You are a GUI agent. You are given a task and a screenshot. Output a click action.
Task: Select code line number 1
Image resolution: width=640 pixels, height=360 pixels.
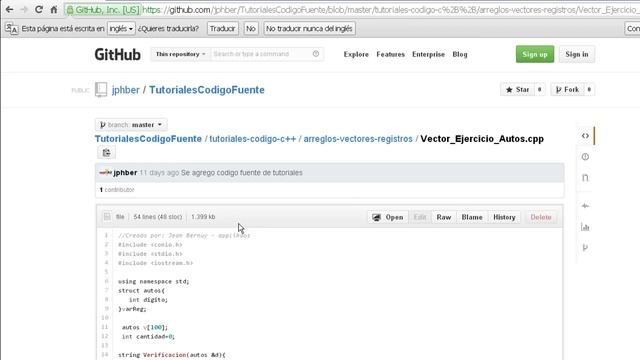coord(106,235)
